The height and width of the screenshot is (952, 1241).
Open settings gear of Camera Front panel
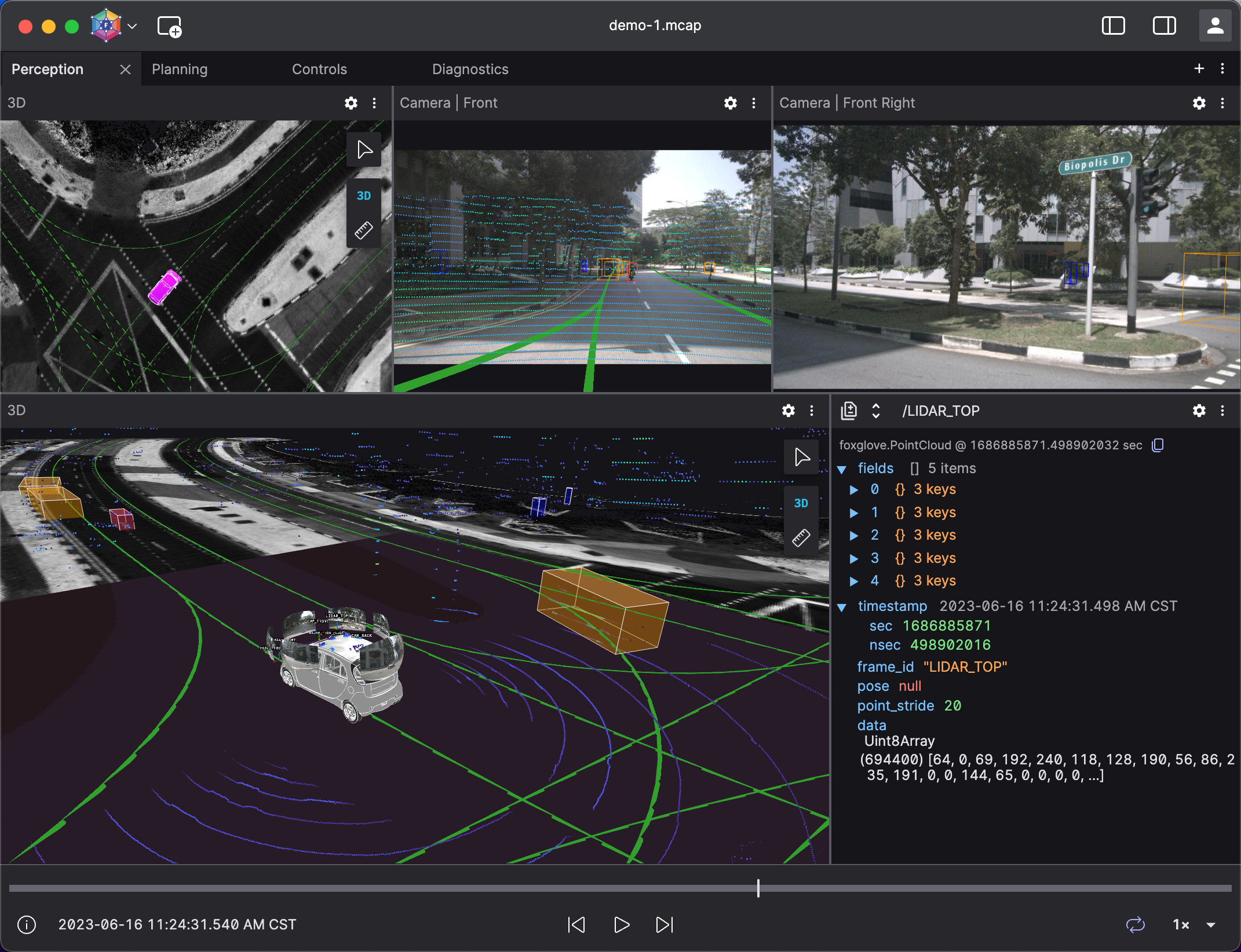[730, 103]
